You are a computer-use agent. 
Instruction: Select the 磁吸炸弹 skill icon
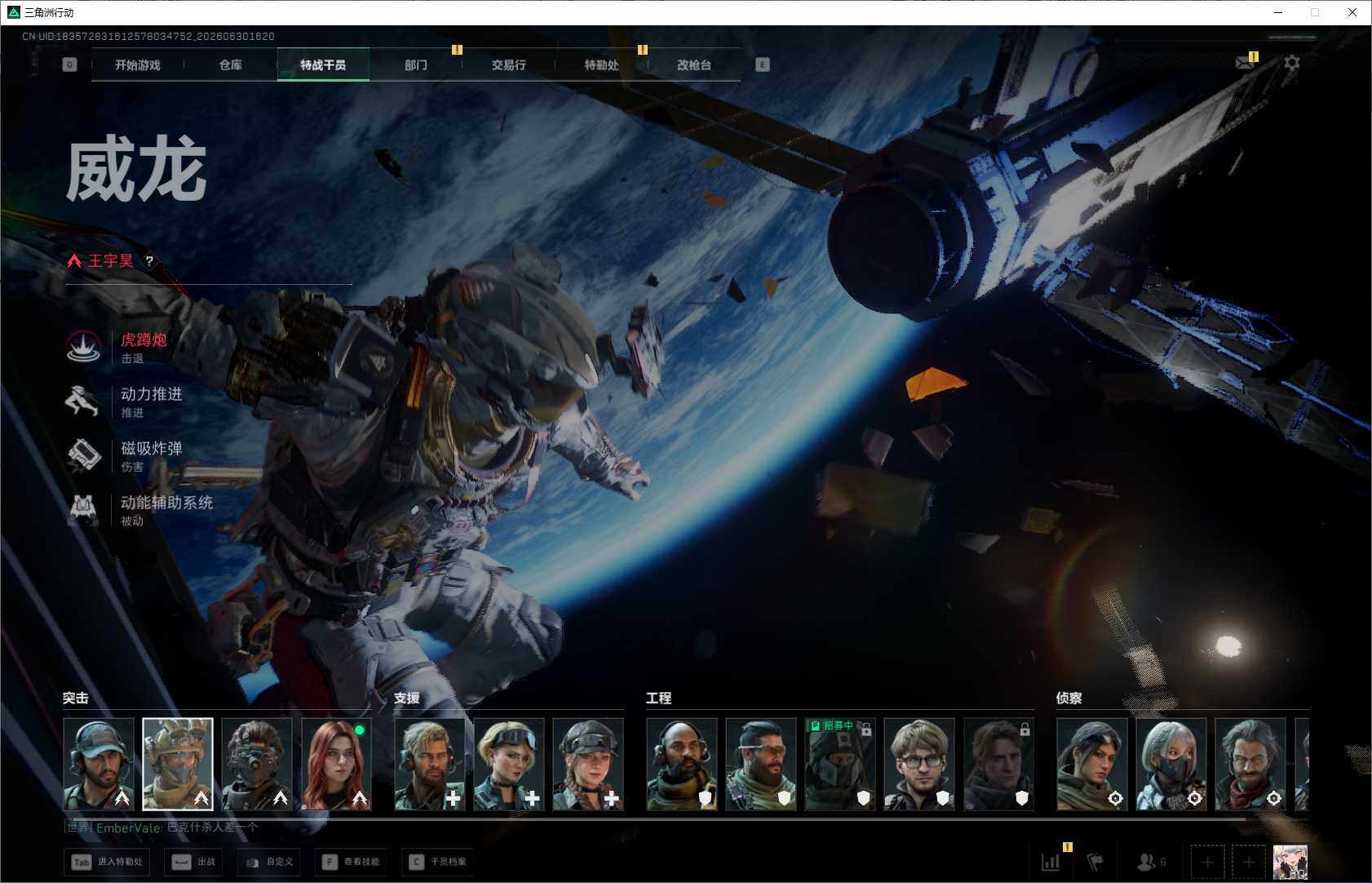point(83,455)
